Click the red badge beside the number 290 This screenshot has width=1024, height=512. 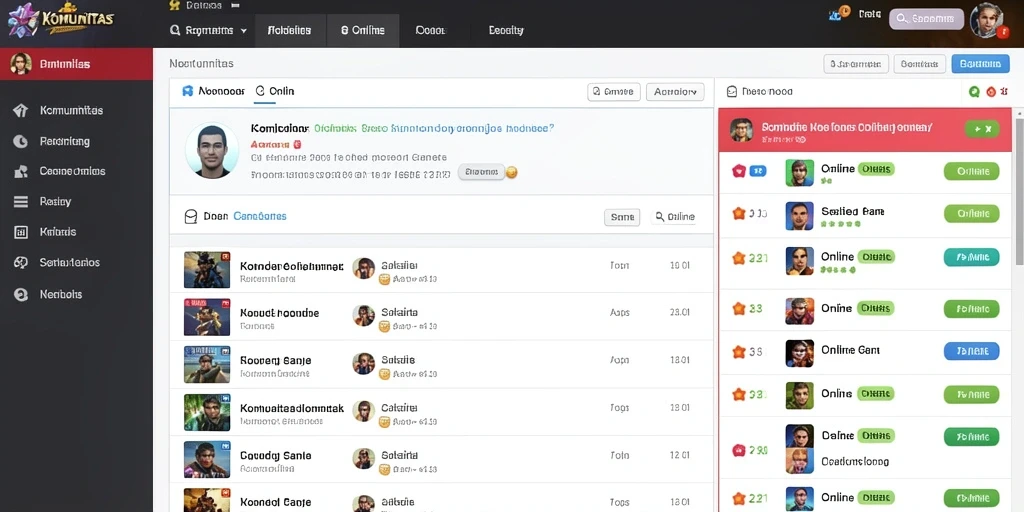tap(739, 450)
